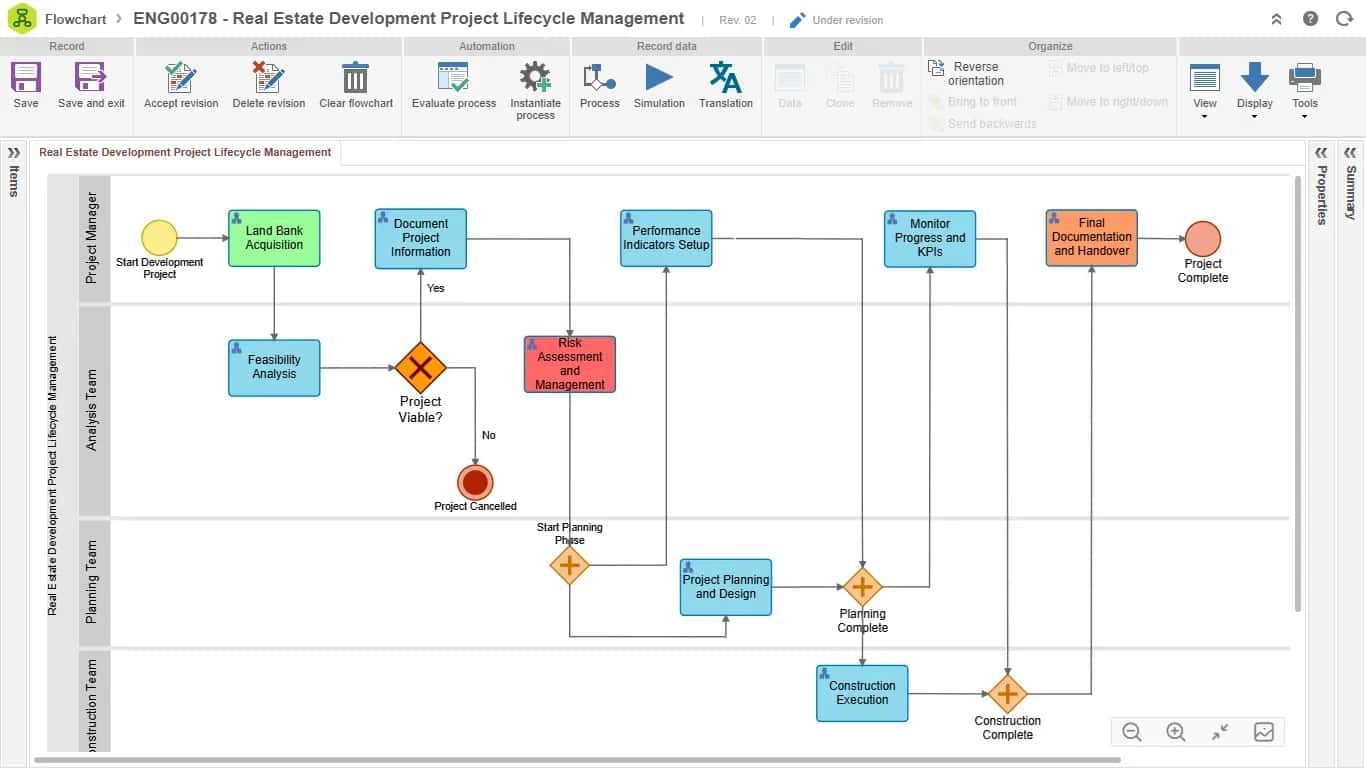1366x768 pixels.
Task: Click the vertical canvas scrollbar
Action: [x=1298, y=395]
